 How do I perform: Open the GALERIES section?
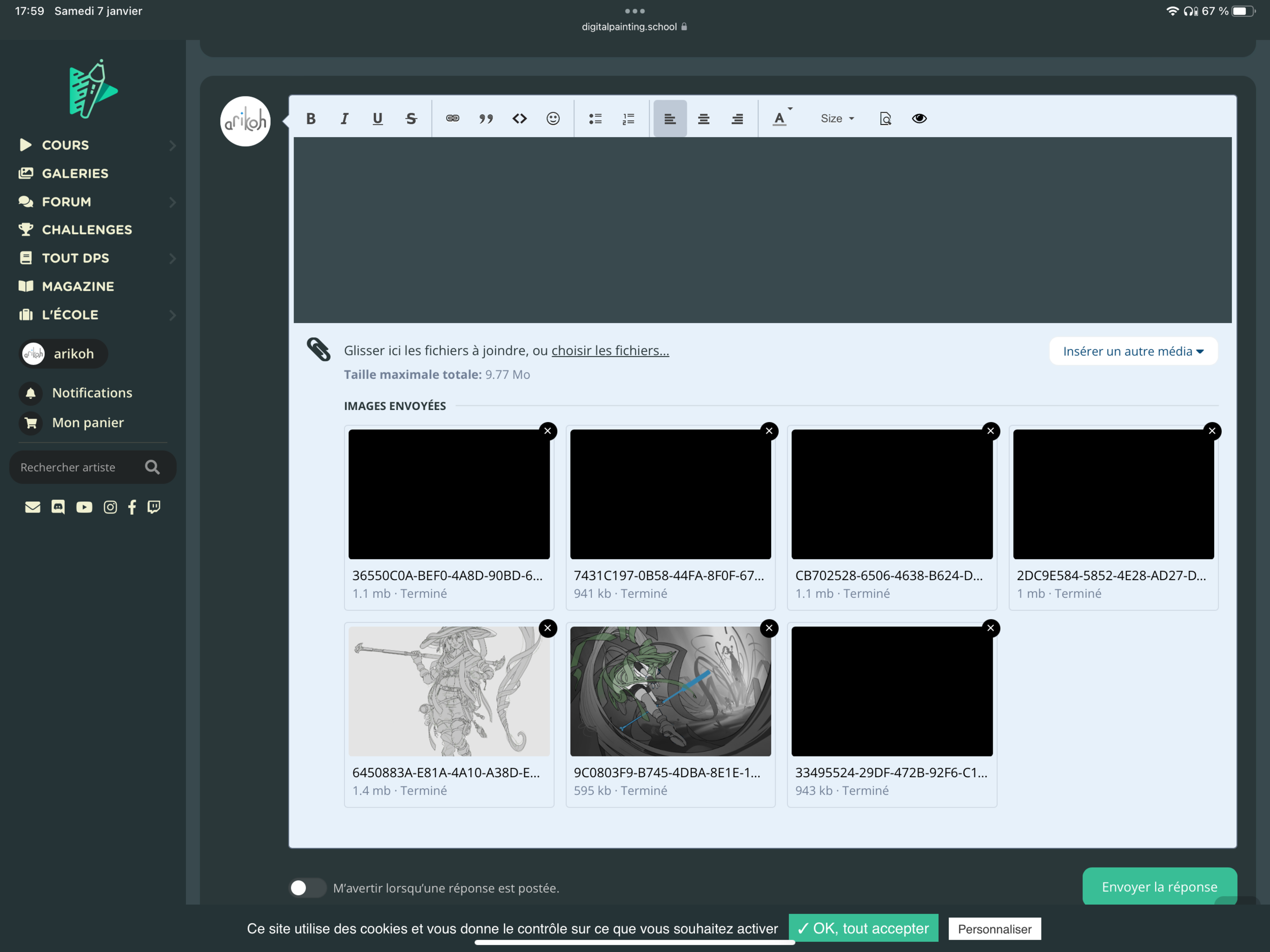pos(75,173)
